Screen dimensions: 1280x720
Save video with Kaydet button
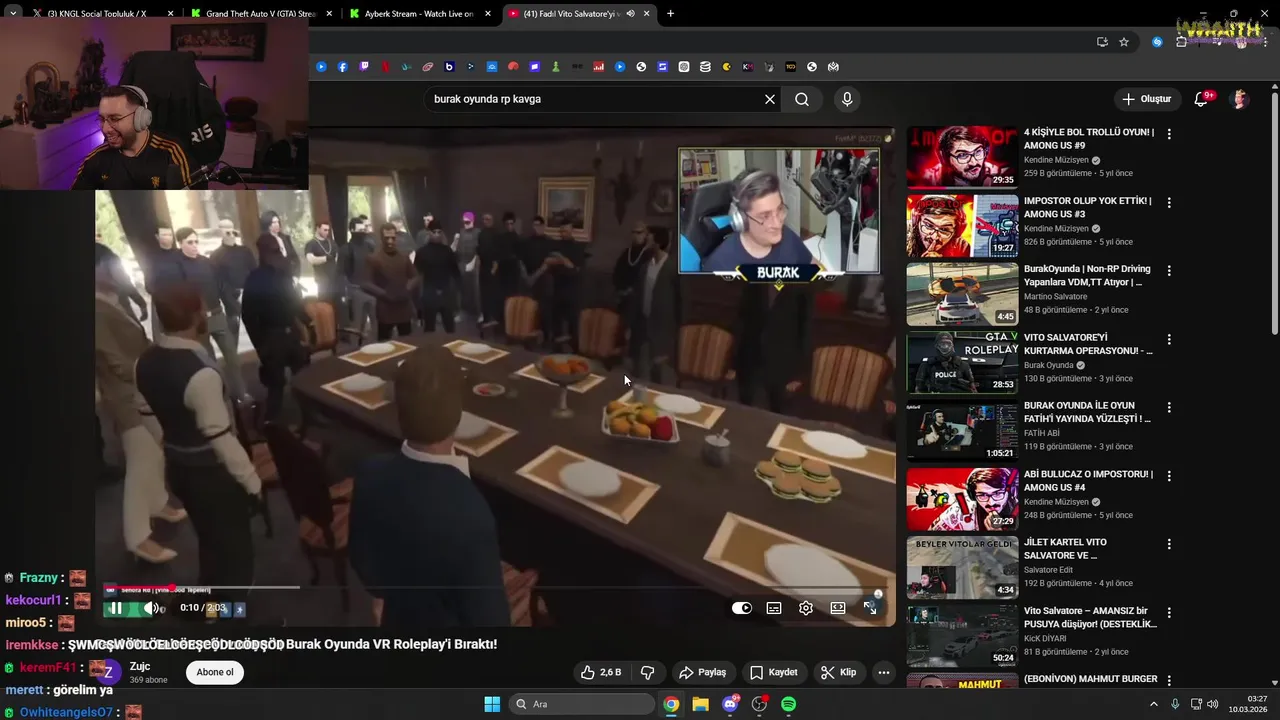(774, 673)
